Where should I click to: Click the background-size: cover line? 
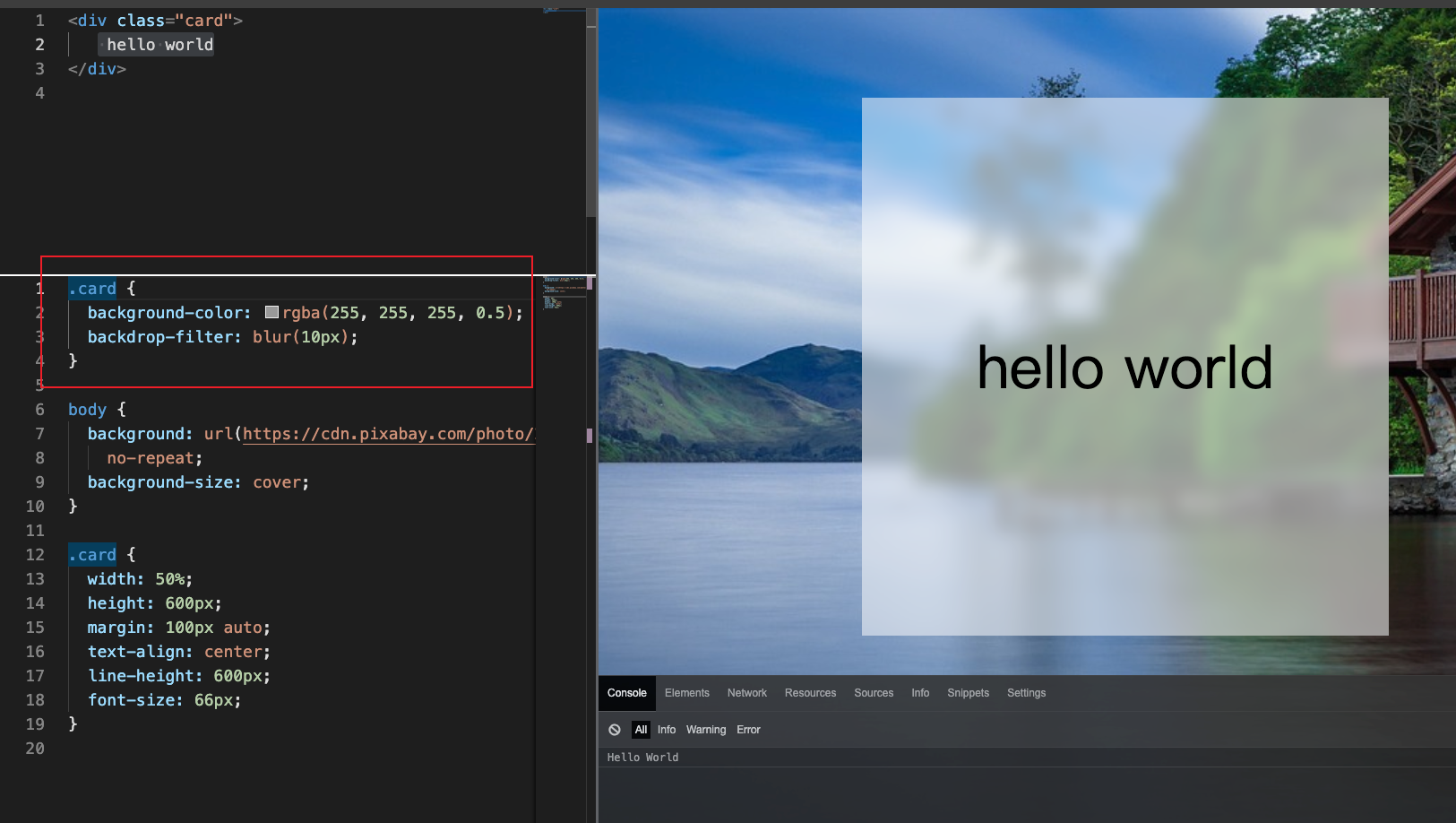198,482
